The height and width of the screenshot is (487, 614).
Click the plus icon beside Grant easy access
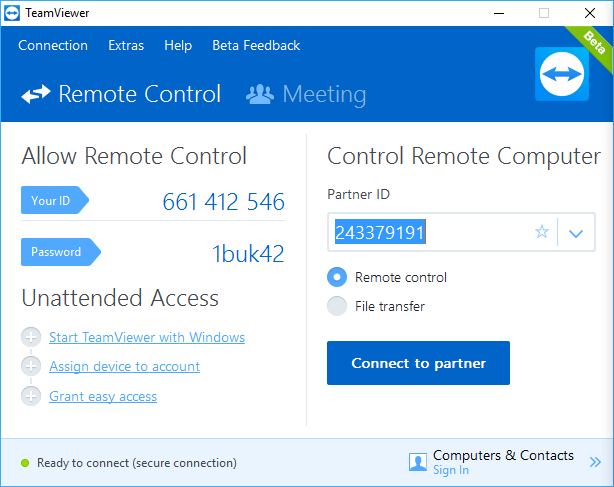click(x=31, y=396)
